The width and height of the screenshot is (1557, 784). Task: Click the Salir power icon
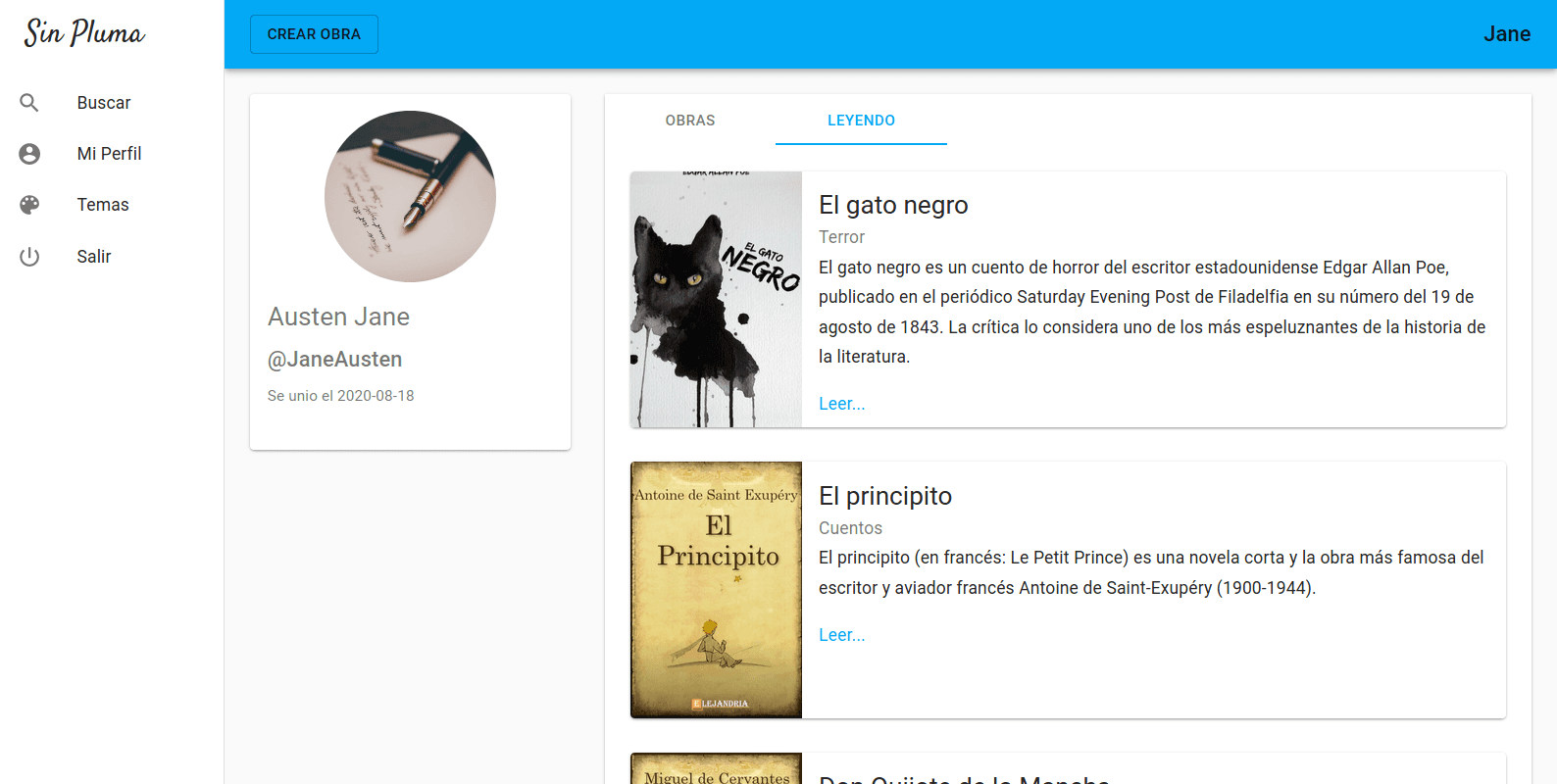pos(29,257)
